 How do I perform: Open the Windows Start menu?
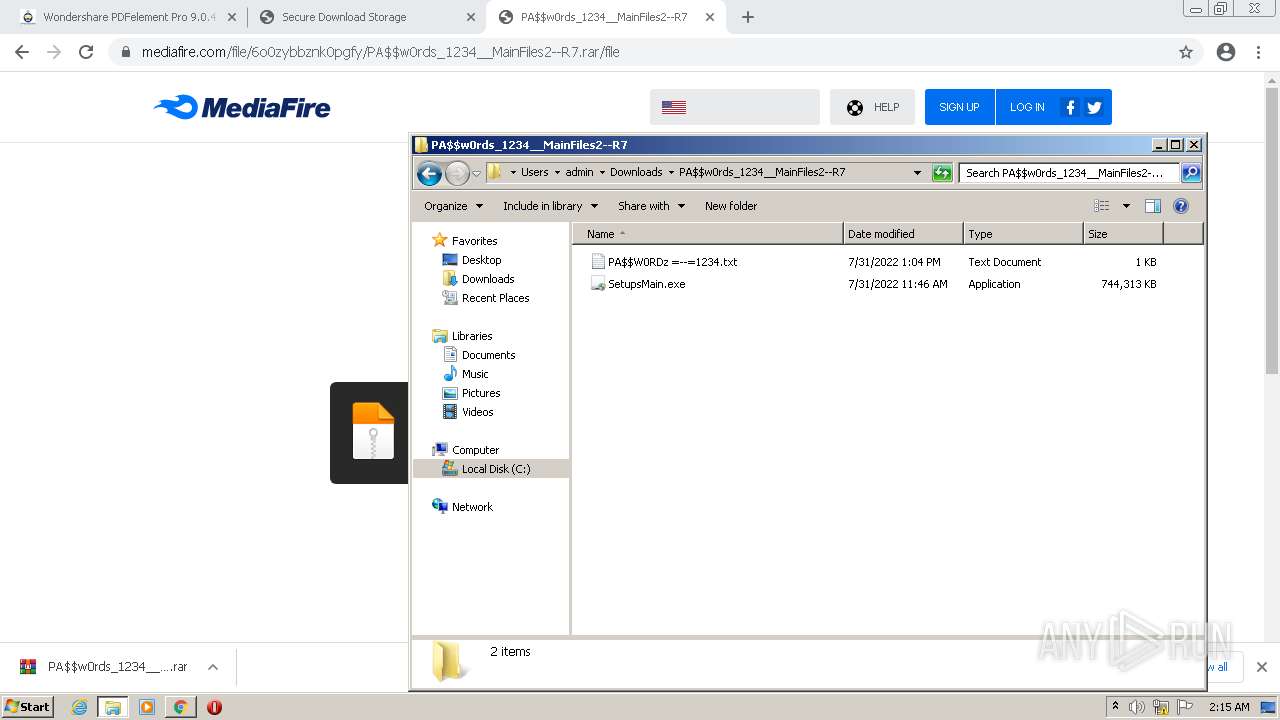pos(28,706)
